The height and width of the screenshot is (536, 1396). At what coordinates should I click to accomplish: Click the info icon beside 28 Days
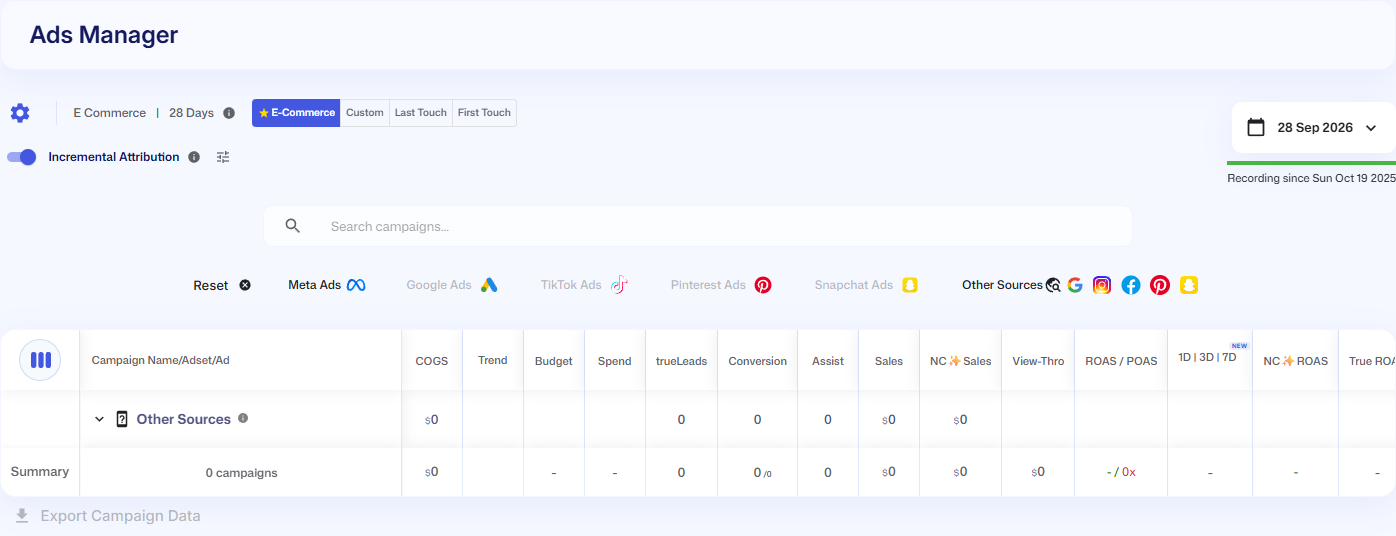click(x=229, y=113)
